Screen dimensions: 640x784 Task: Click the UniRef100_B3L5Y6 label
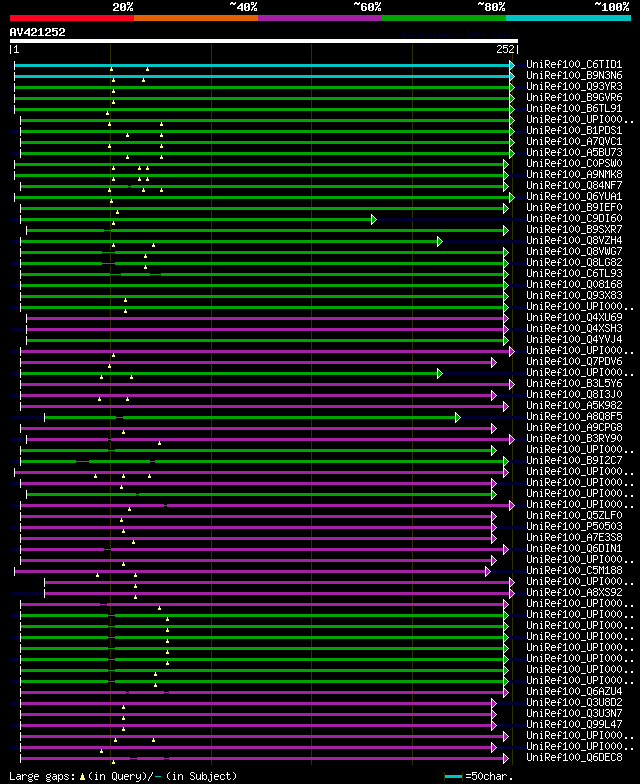coord(574,384)
